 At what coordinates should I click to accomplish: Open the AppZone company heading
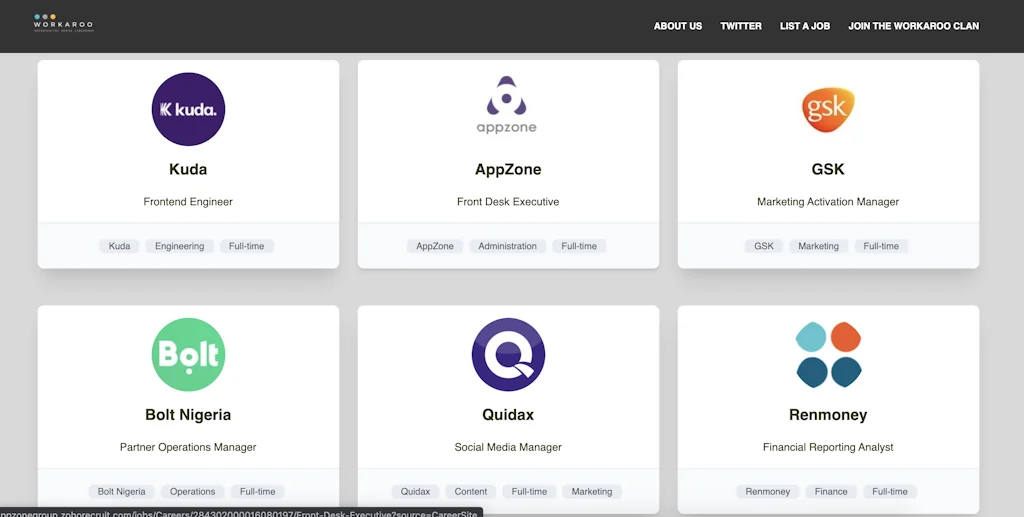click(x=508, y=169)
